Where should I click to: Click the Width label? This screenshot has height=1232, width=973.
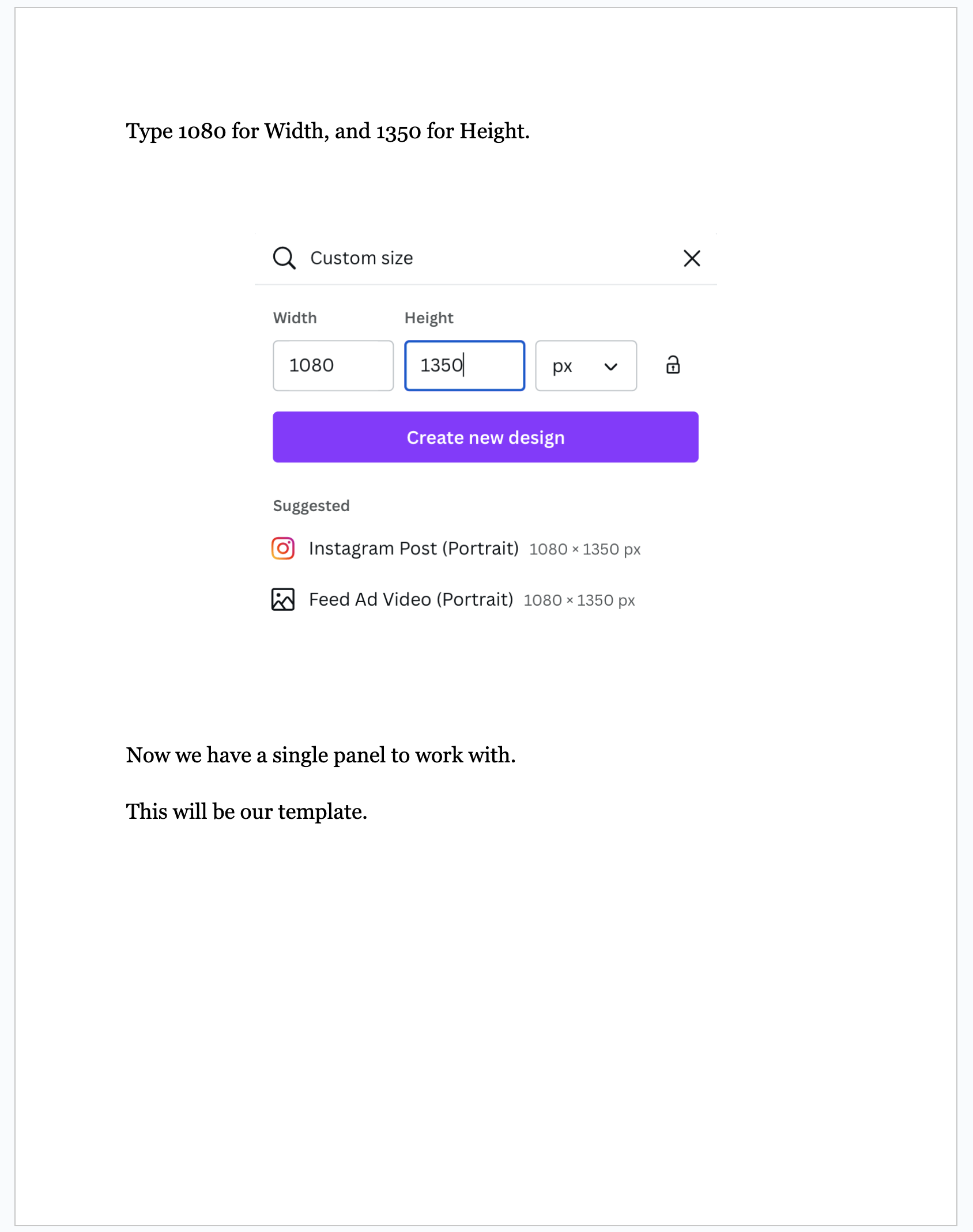tap(295, 318)
